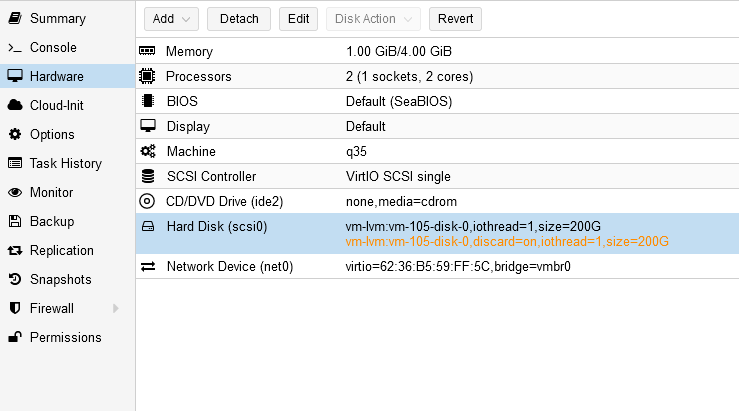Expand the Firewall submenu arrow
This screenshot has height=411, width=739.
116,309
